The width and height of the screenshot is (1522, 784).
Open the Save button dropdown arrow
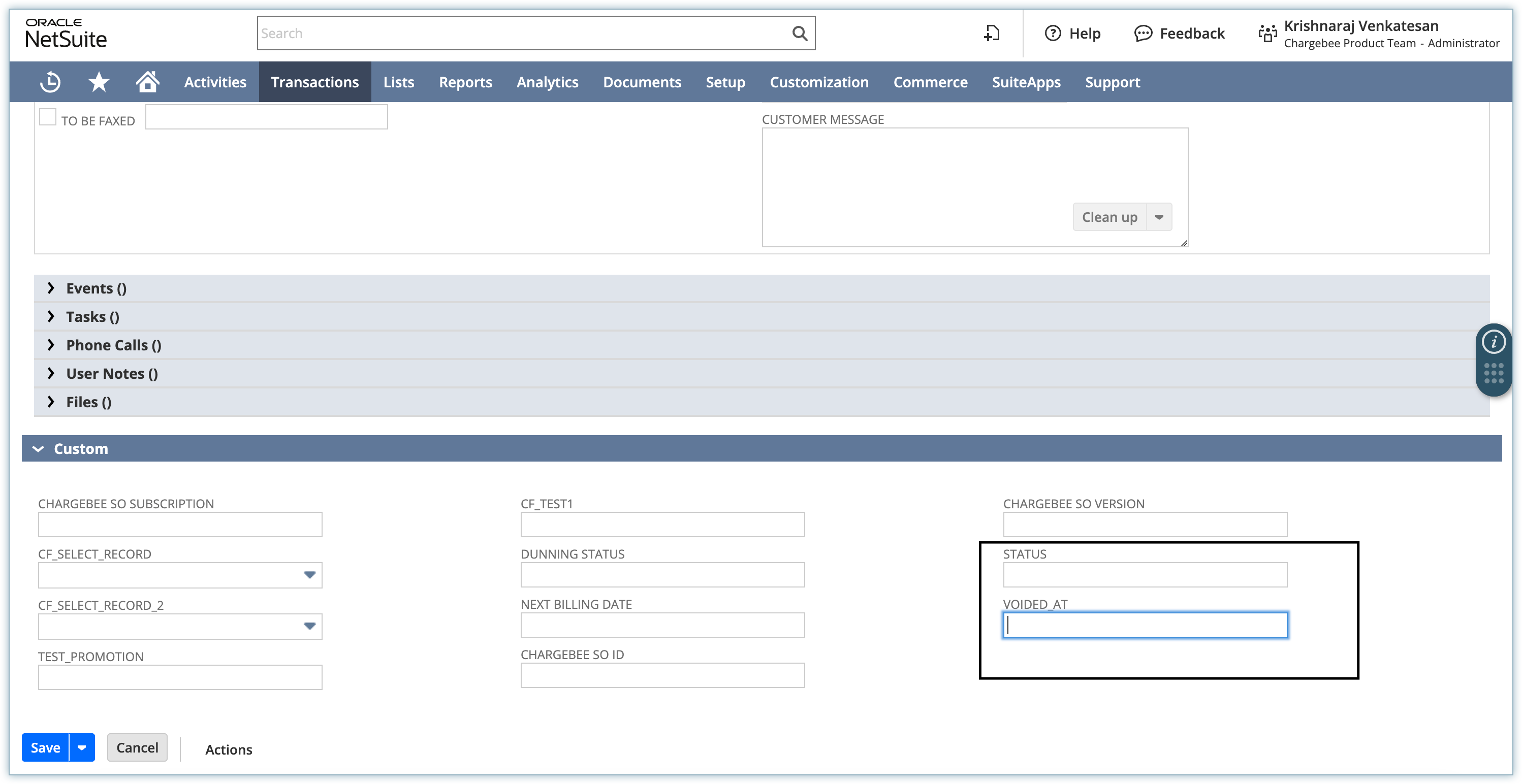[x=82, y=748]
